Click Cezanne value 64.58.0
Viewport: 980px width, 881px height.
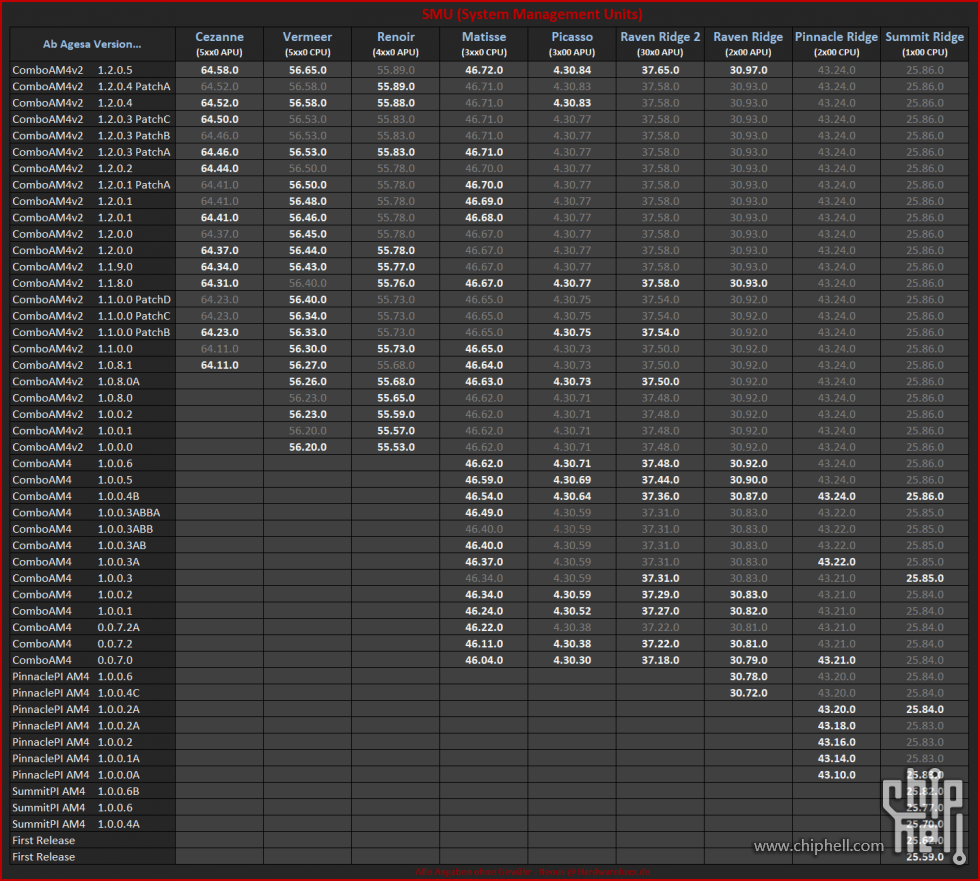coord(219,70)
